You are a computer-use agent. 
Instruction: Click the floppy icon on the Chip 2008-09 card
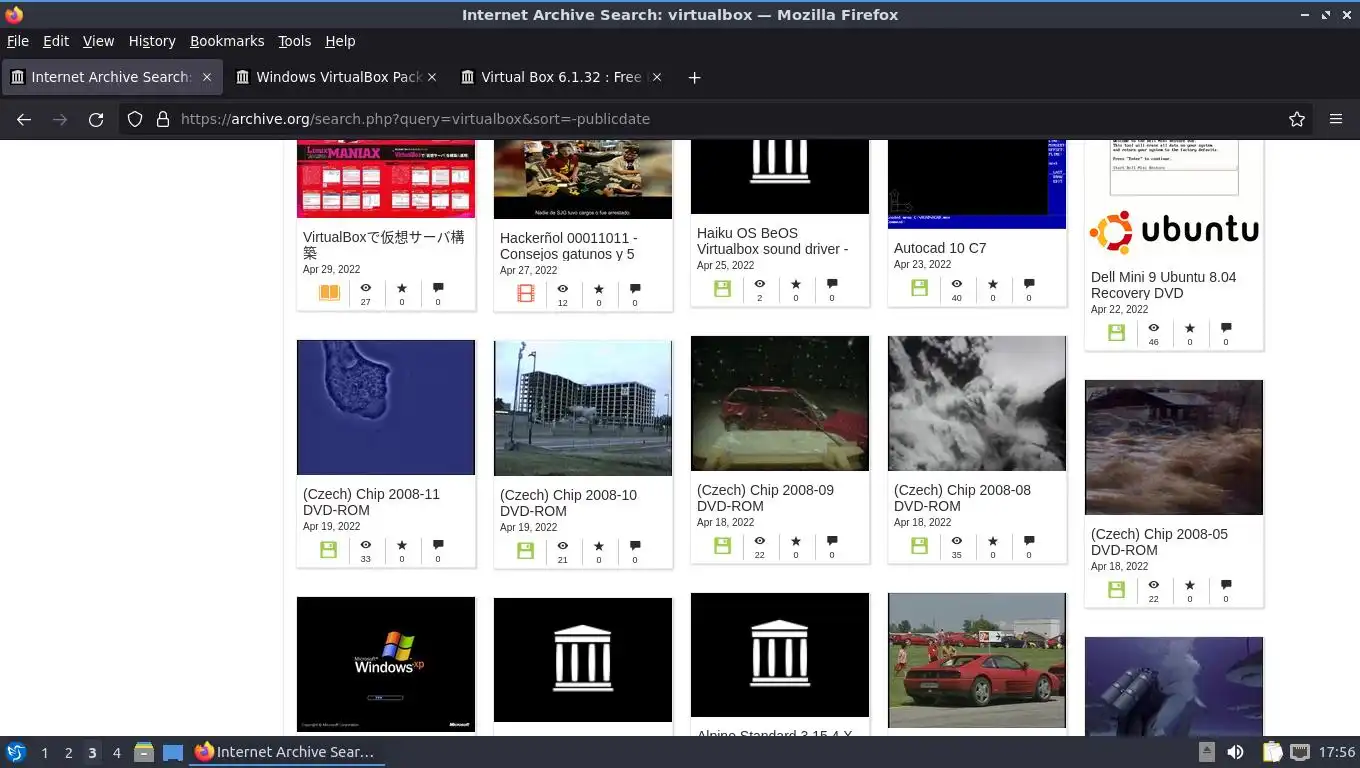pyautogui.click(x=723, y=546)
